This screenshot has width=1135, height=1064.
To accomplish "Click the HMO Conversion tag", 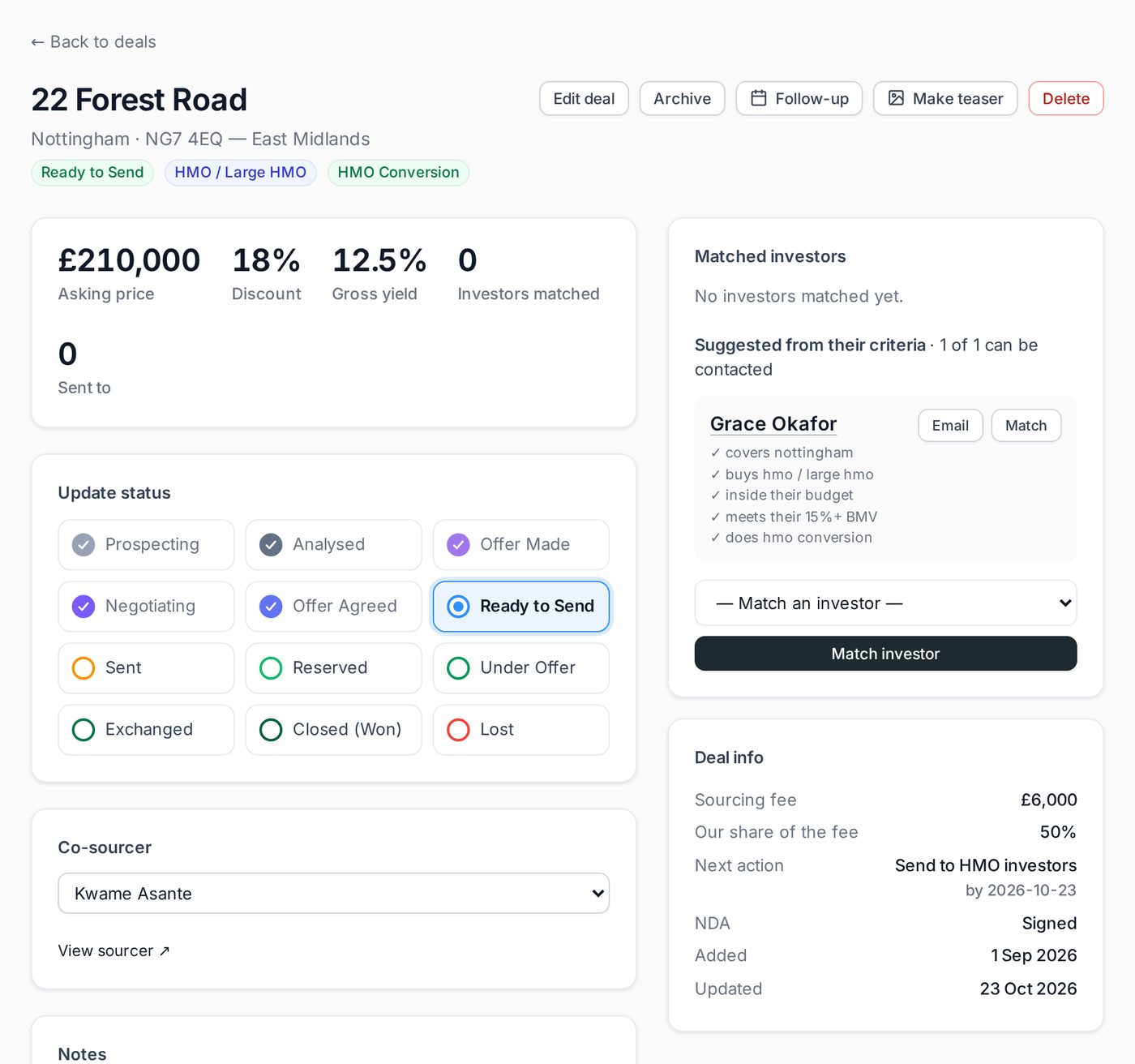I will [398, 173].
